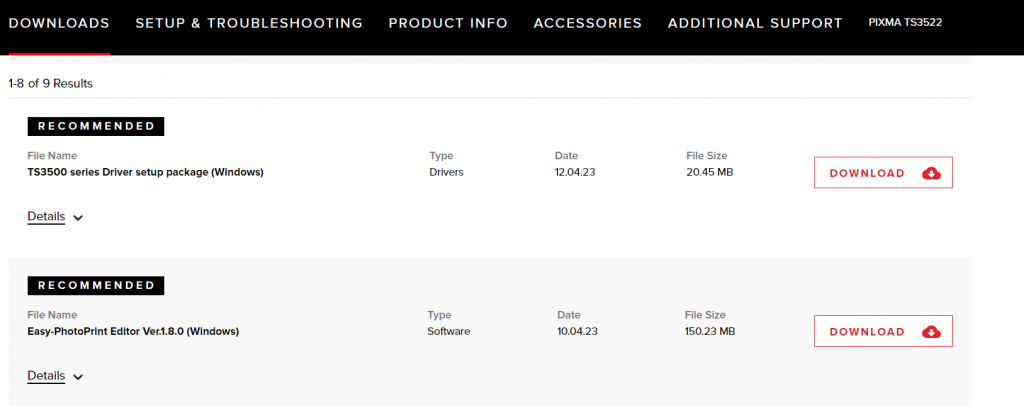
Task: Click Download button for TS3500 driver package
Action: pos(867,173)
